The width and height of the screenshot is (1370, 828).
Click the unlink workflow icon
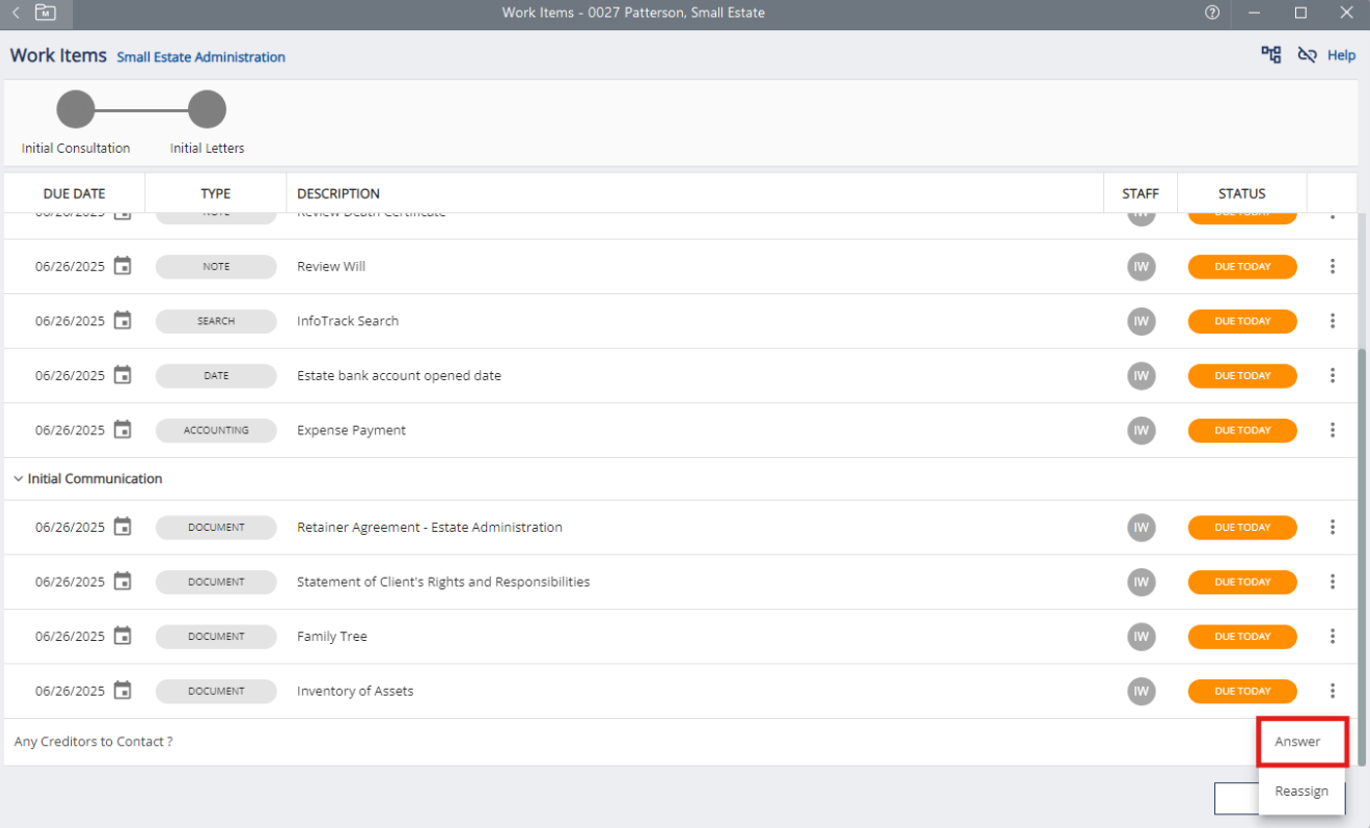click(1306, 55)
